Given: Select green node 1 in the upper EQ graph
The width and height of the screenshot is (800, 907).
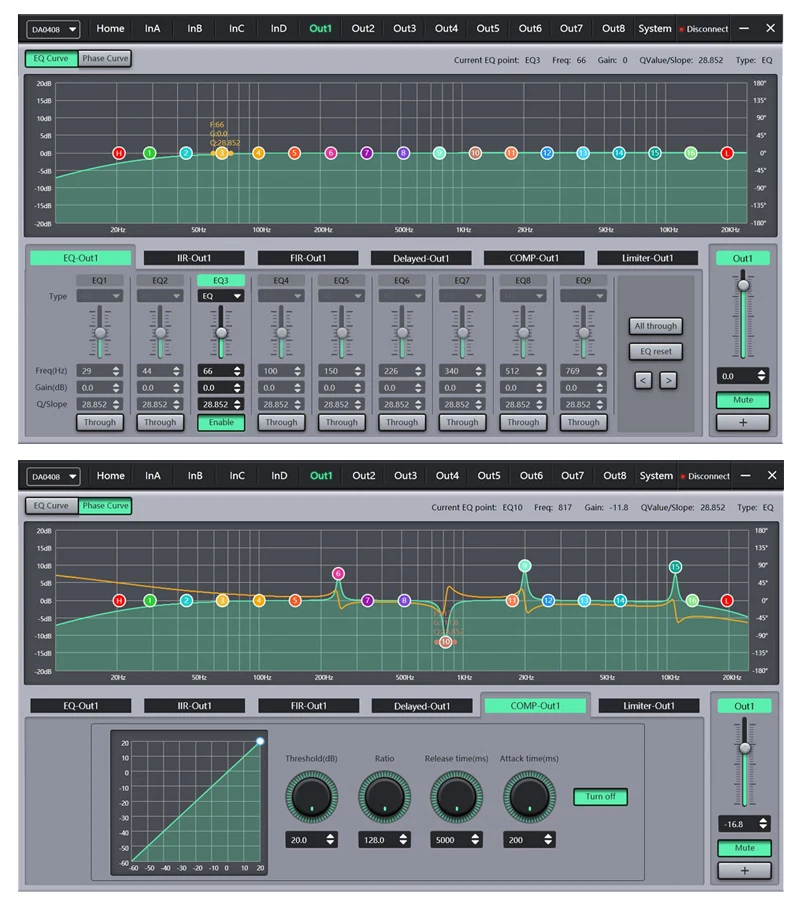Looking at the screenshot, I should (x=149, y=153).
